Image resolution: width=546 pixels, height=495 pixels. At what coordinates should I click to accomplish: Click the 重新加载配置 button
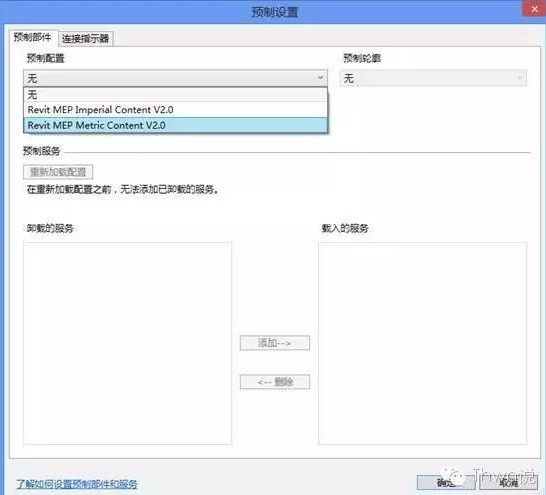pyautogui.click(x=58, y=172)
